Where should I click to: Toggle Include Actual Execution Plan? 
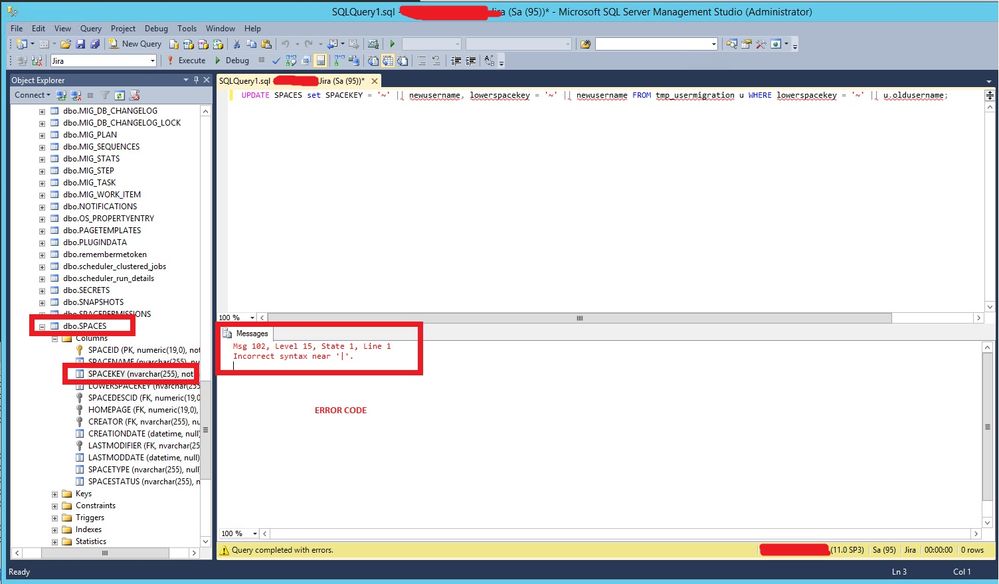(339, 61)
